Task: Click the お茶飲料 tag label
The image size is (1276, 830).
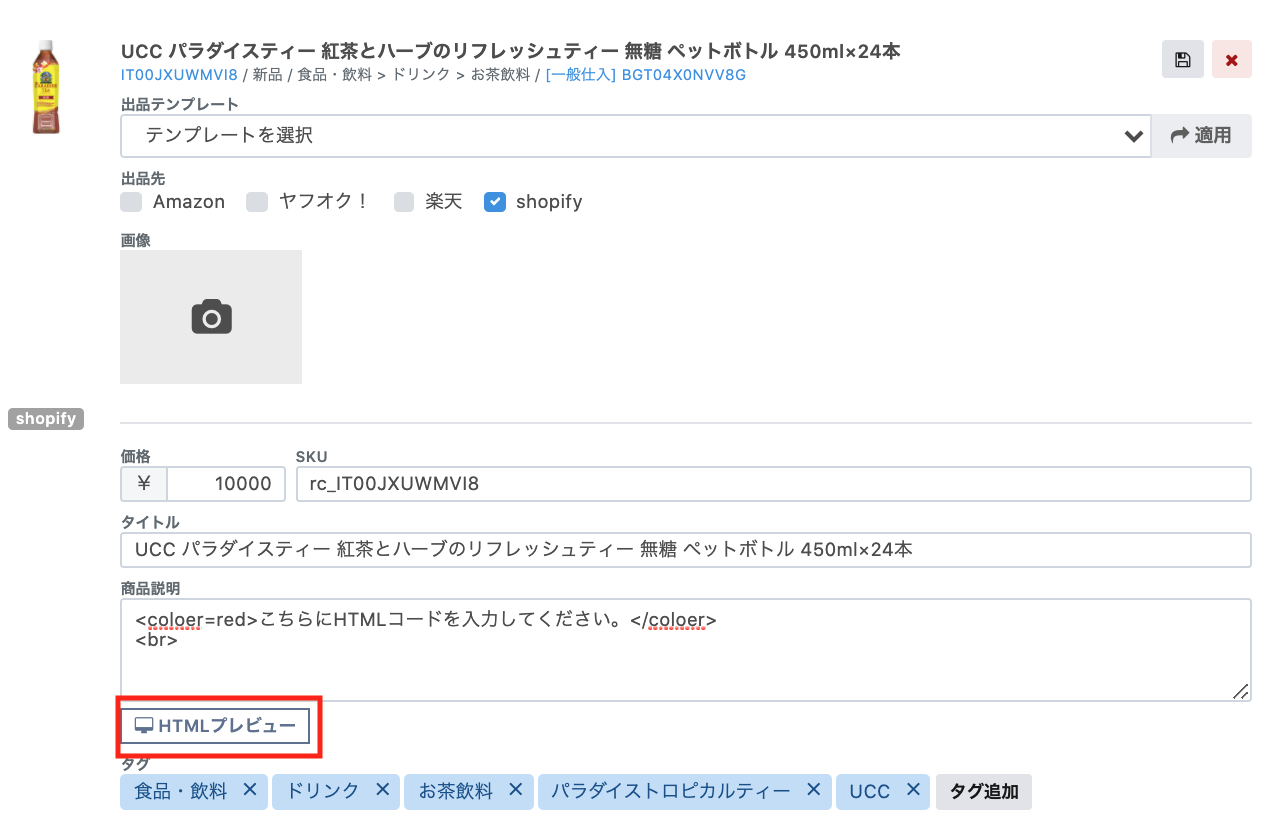Action: point(456,792)
